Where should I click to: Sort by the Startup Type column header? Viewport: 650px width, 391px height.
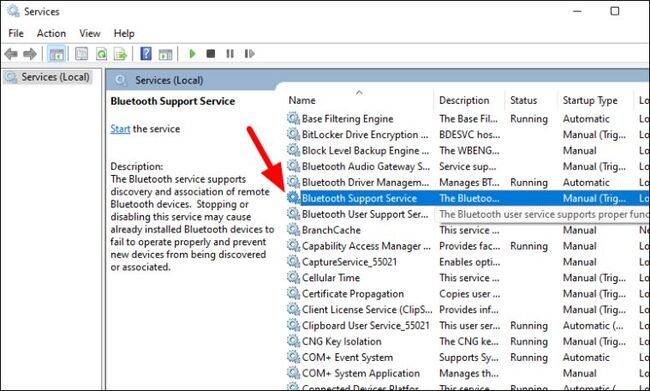coord(590,100)
